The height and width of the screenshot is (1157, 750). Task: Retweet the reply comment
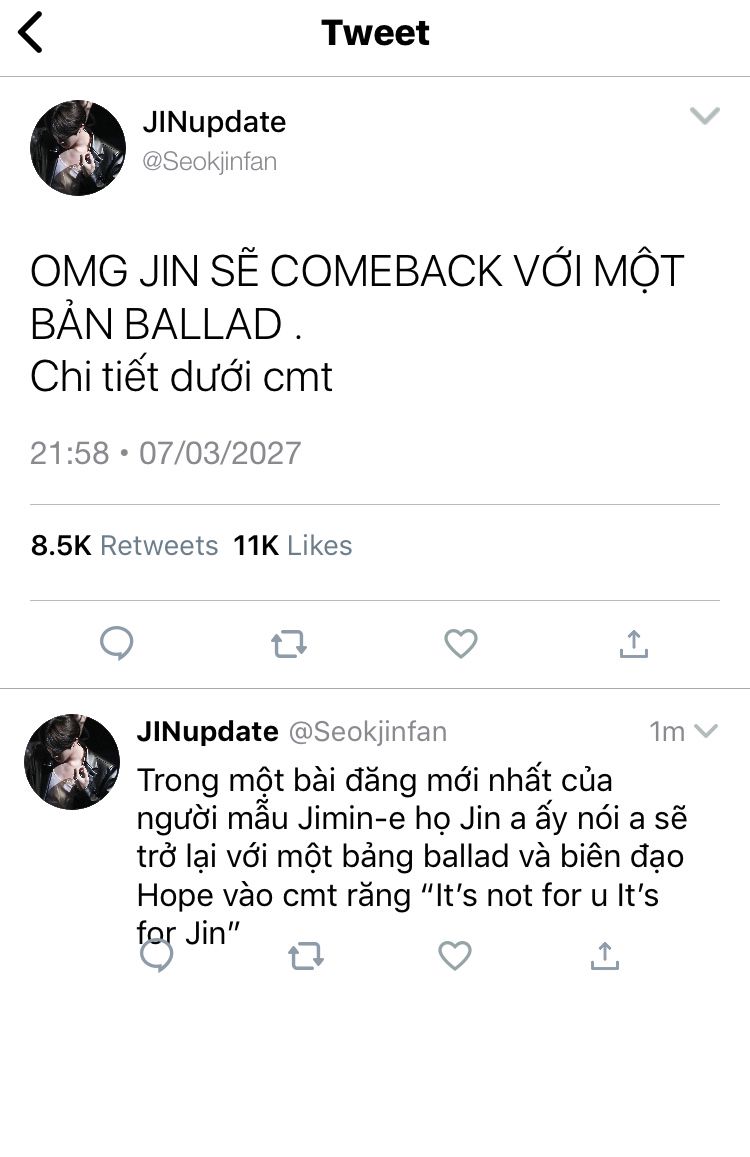(x=306, y=956)
